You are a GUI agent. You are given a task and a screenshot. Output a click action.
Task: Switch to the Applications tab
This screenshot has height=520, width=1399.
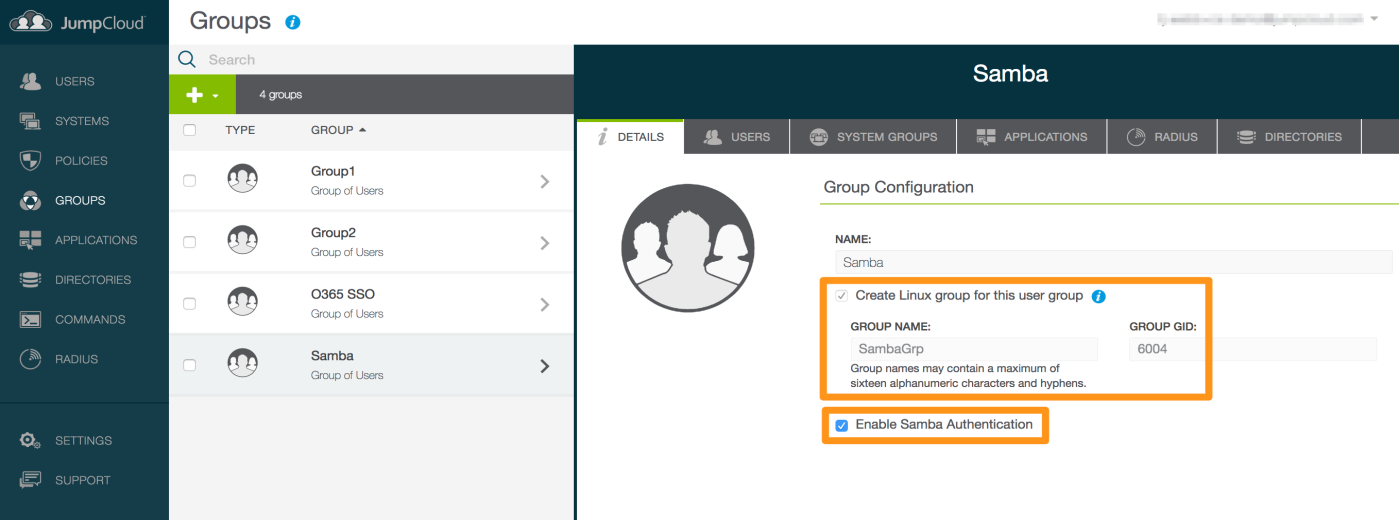1031,137
